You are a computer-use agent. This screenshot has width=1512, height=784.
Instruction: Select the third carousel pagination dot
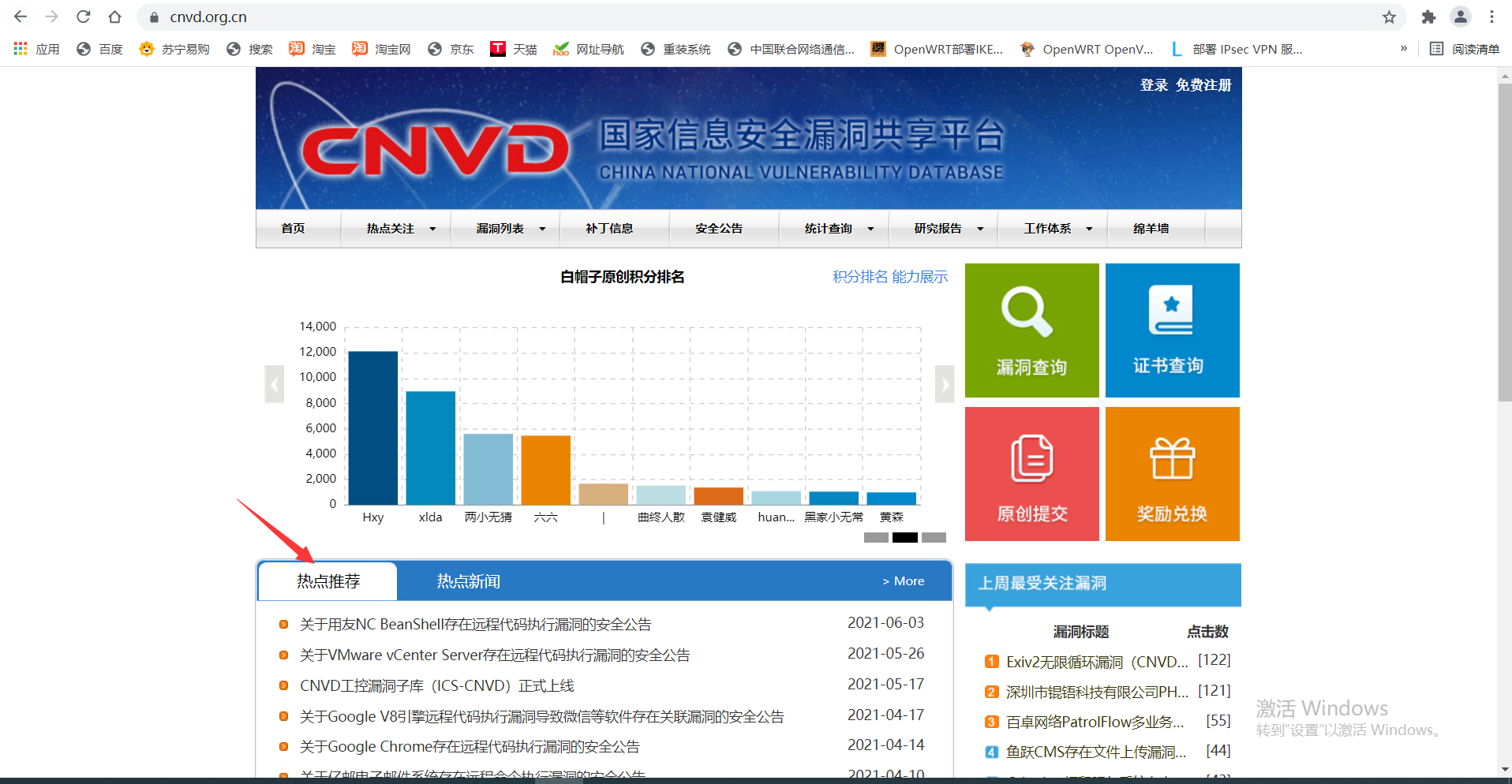934,537
